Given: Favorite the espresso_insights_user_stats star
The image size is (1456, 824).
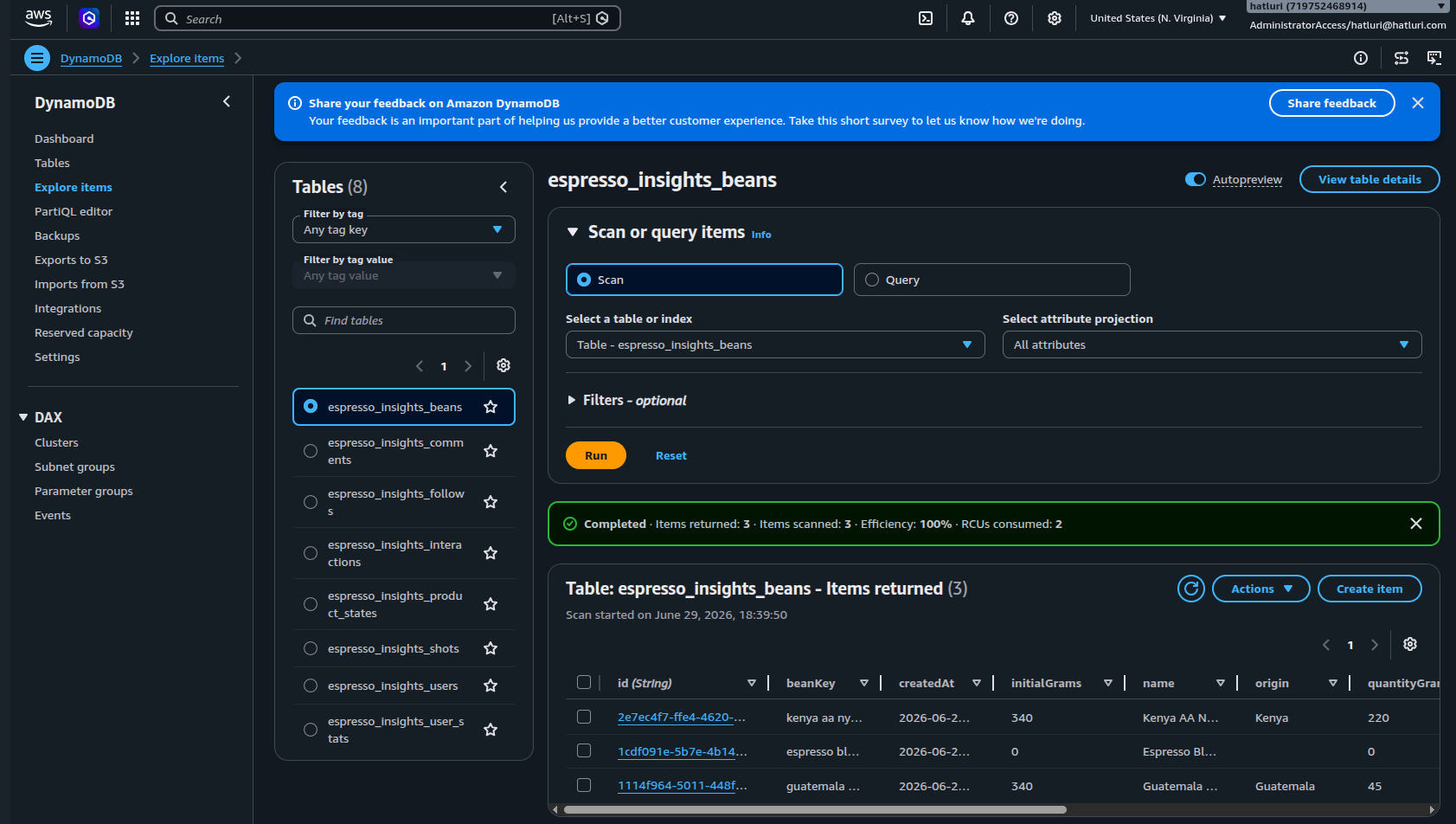Looking at the screenshot, I should 491,730.
